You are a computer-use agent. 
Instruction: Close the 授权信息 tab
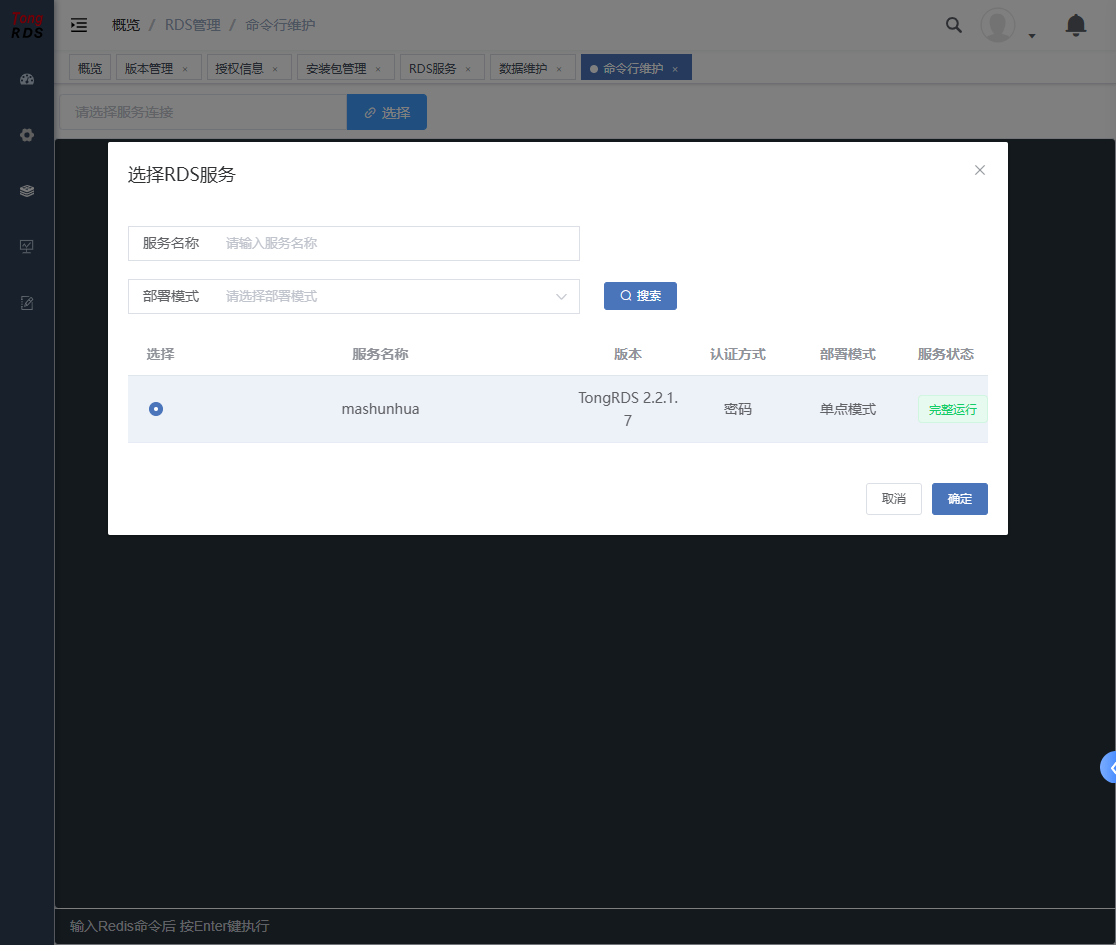click(x=275, y=69)
